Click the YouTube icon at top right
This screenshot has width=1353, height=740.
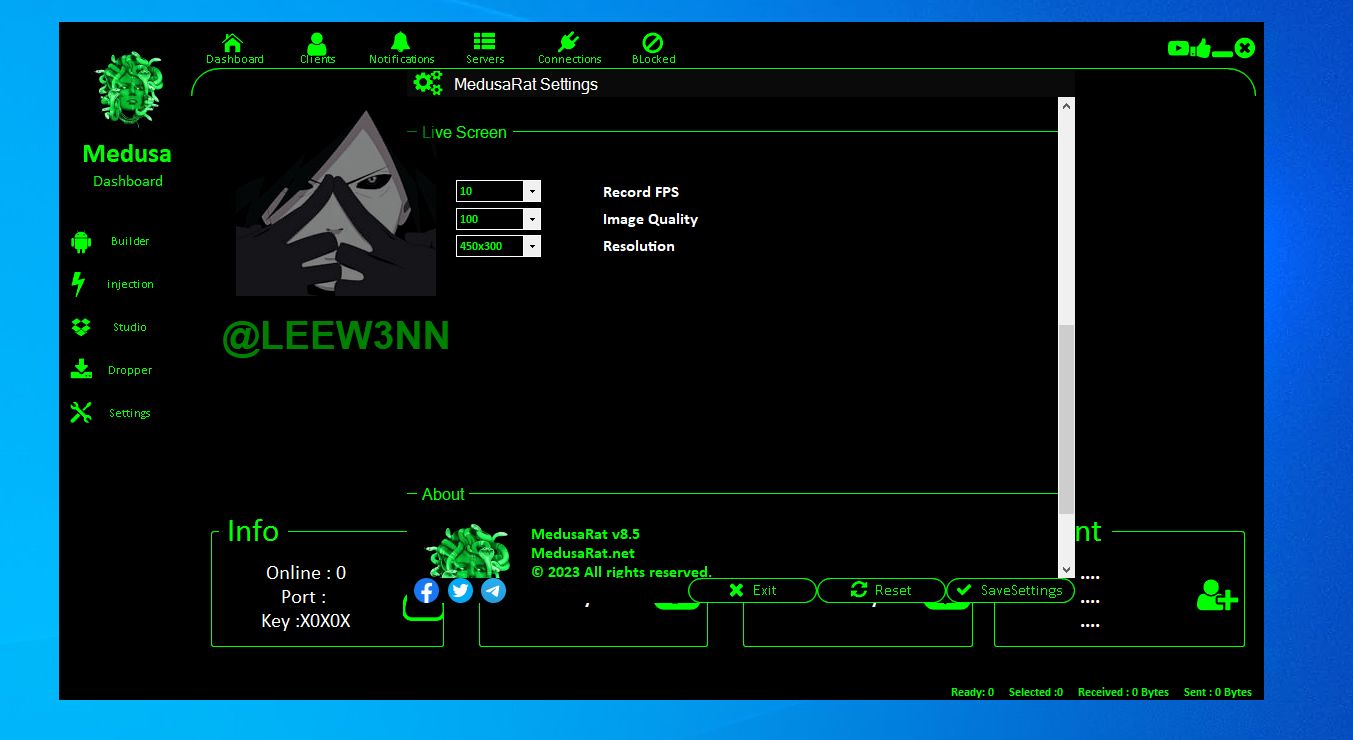pyautogui.click(x=1178, y=48)
